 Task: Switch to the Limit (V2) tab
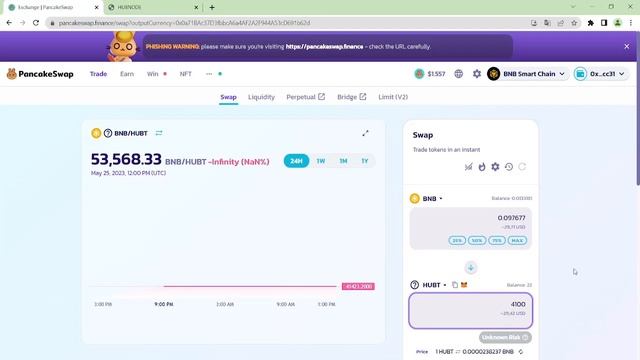pos(393,97)
